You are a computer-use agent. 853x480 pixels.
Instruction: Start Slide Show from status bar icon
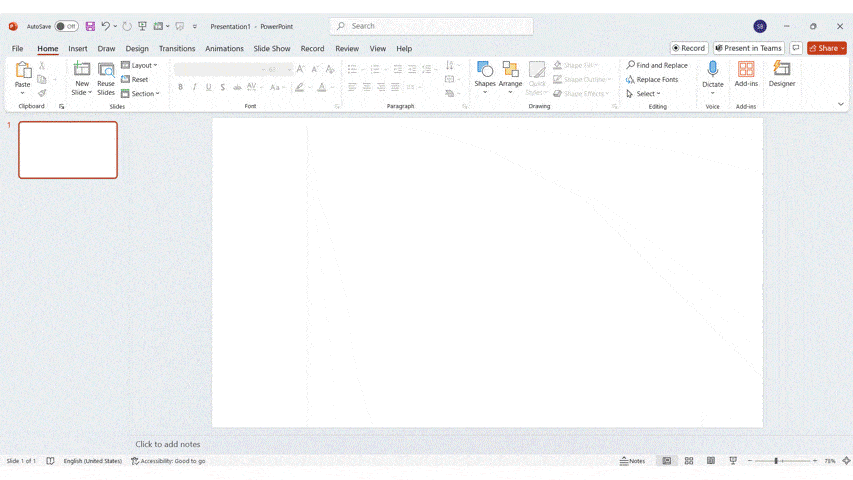[733, 461]
